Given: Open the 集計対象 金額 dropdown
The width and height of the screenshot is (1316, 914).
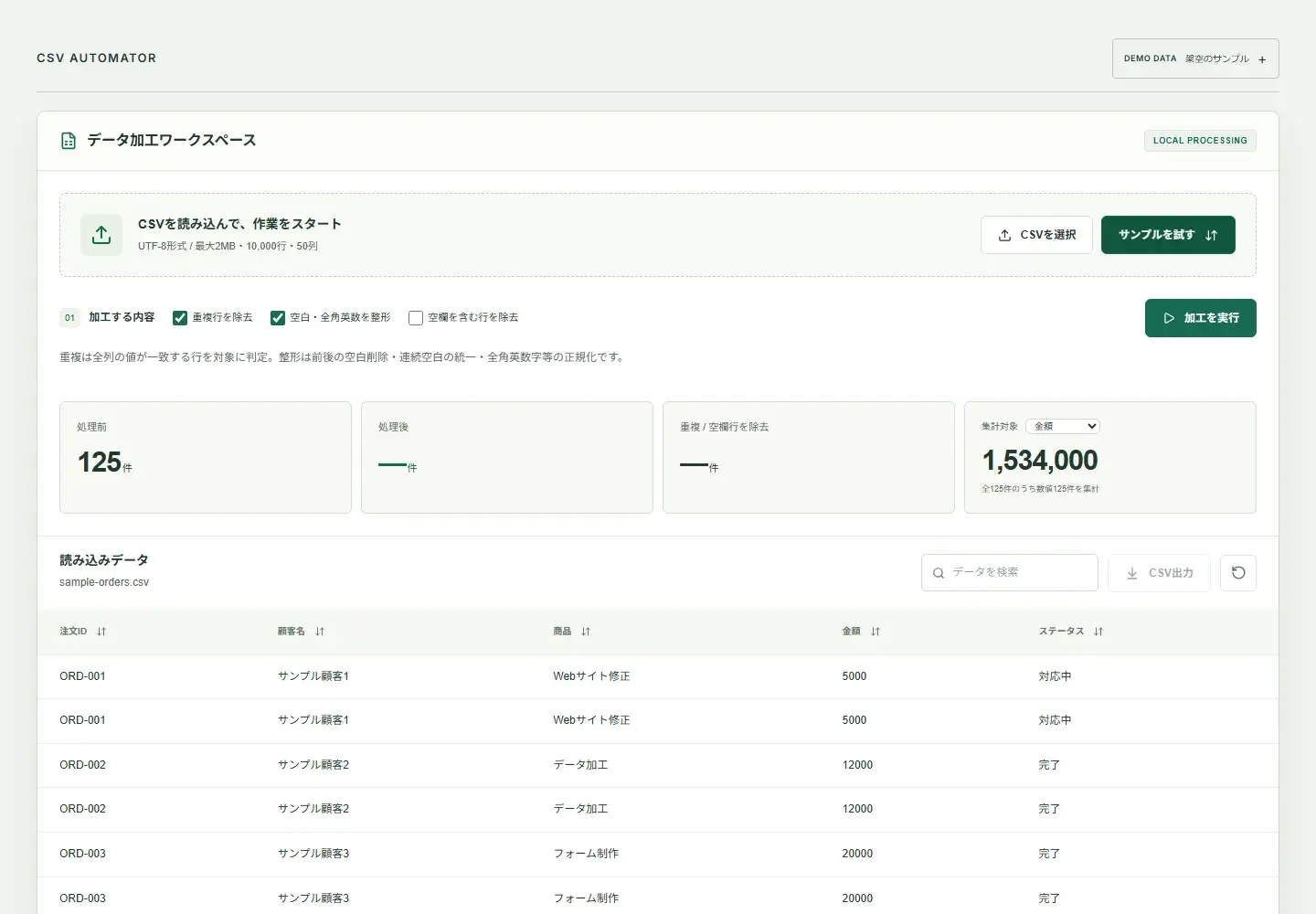Looking at the screenshot, I should coord(1063,426).
